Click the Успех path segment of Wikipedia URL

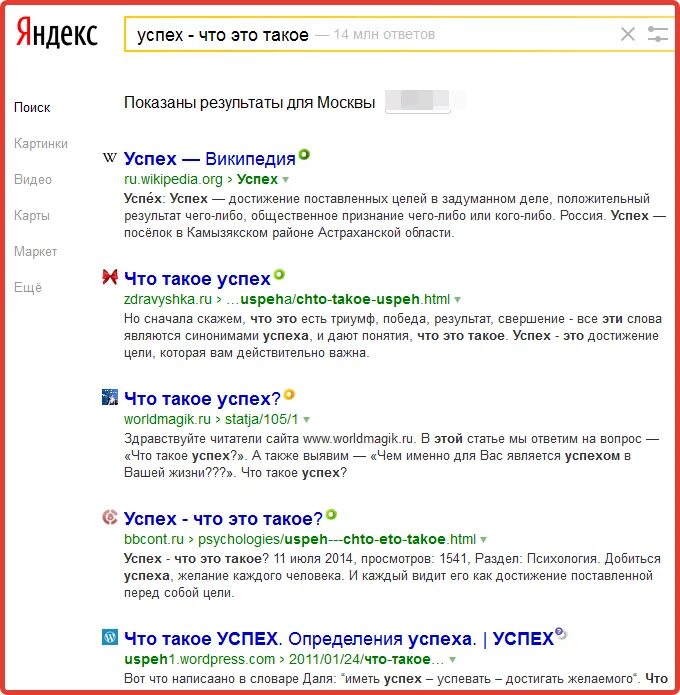pyautogui.click(x=257, y=180)
